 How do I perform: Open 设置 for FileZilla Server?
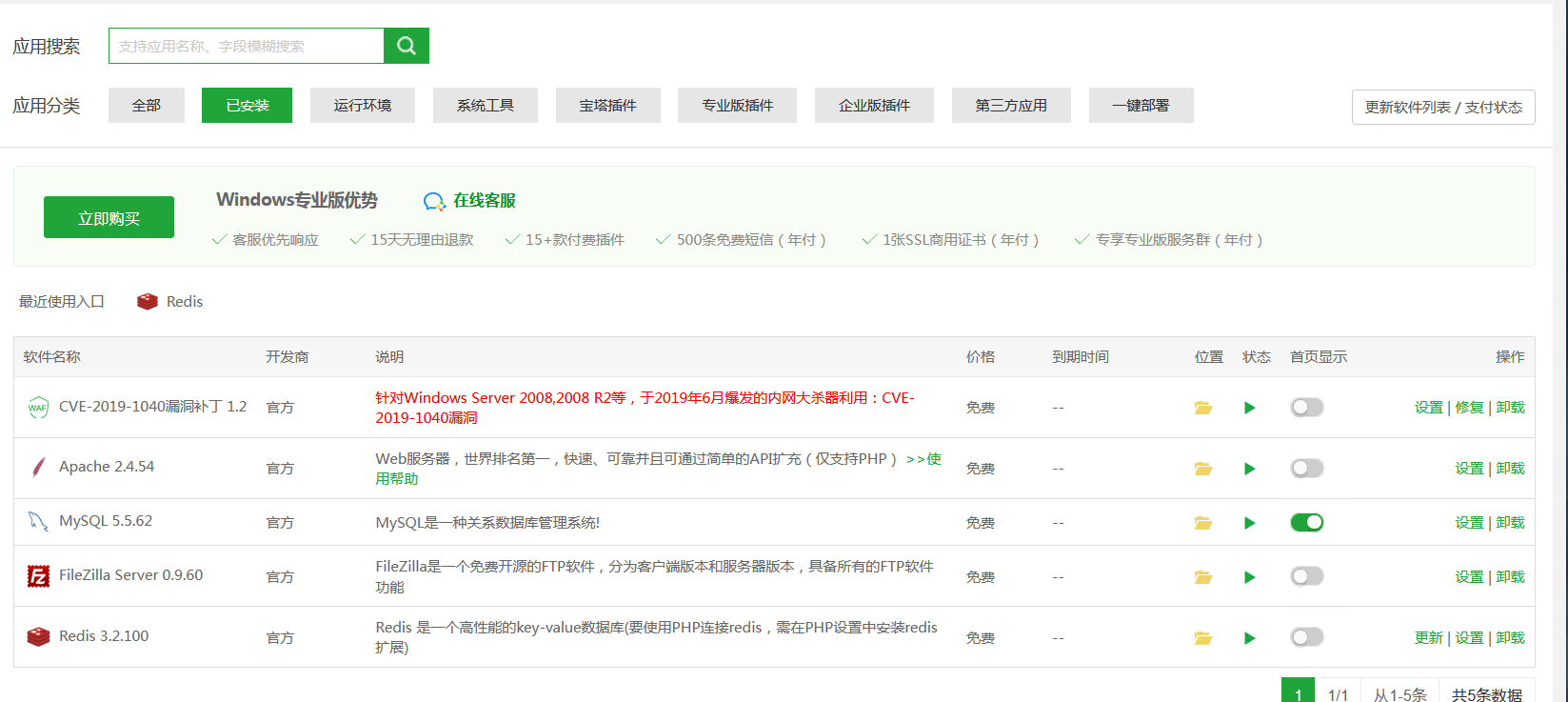[1469, 577]
